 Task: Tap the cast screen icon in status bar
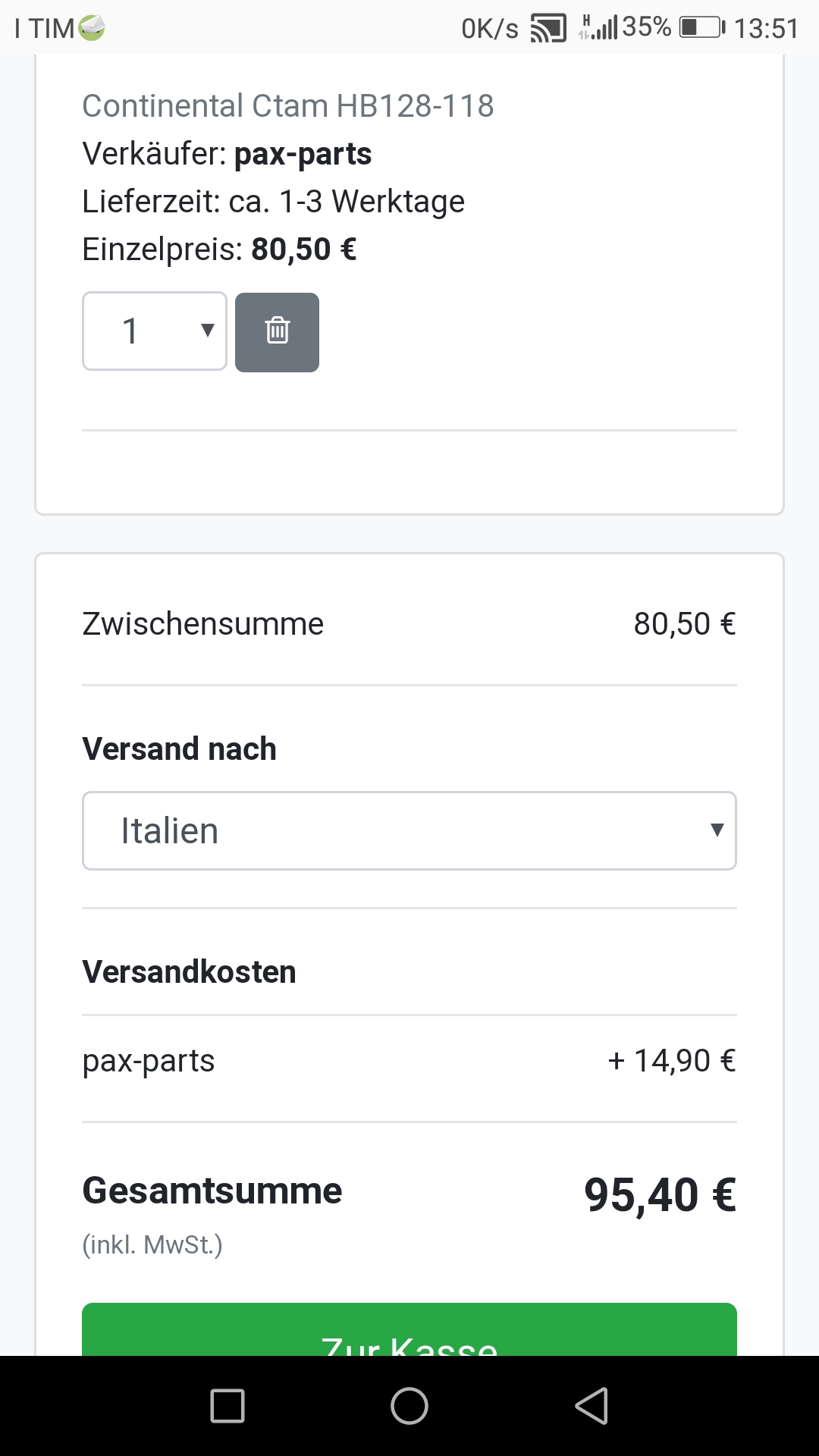[x=548, y=29]
